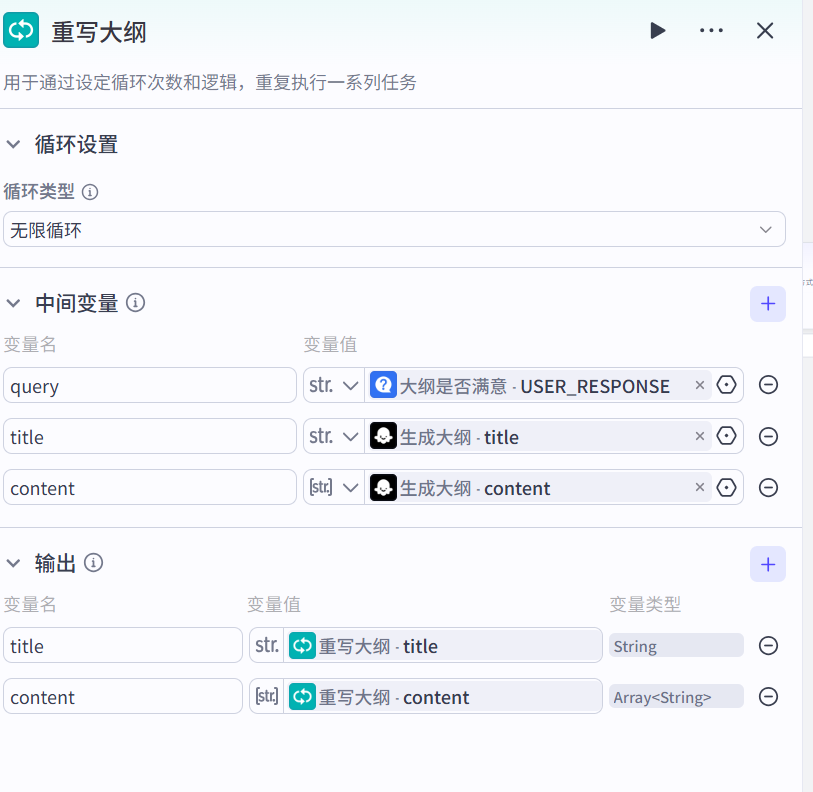Show info tooltip for 中间变量
The width and height of the screenshot is (813, 792).
[x=136, y=302]
